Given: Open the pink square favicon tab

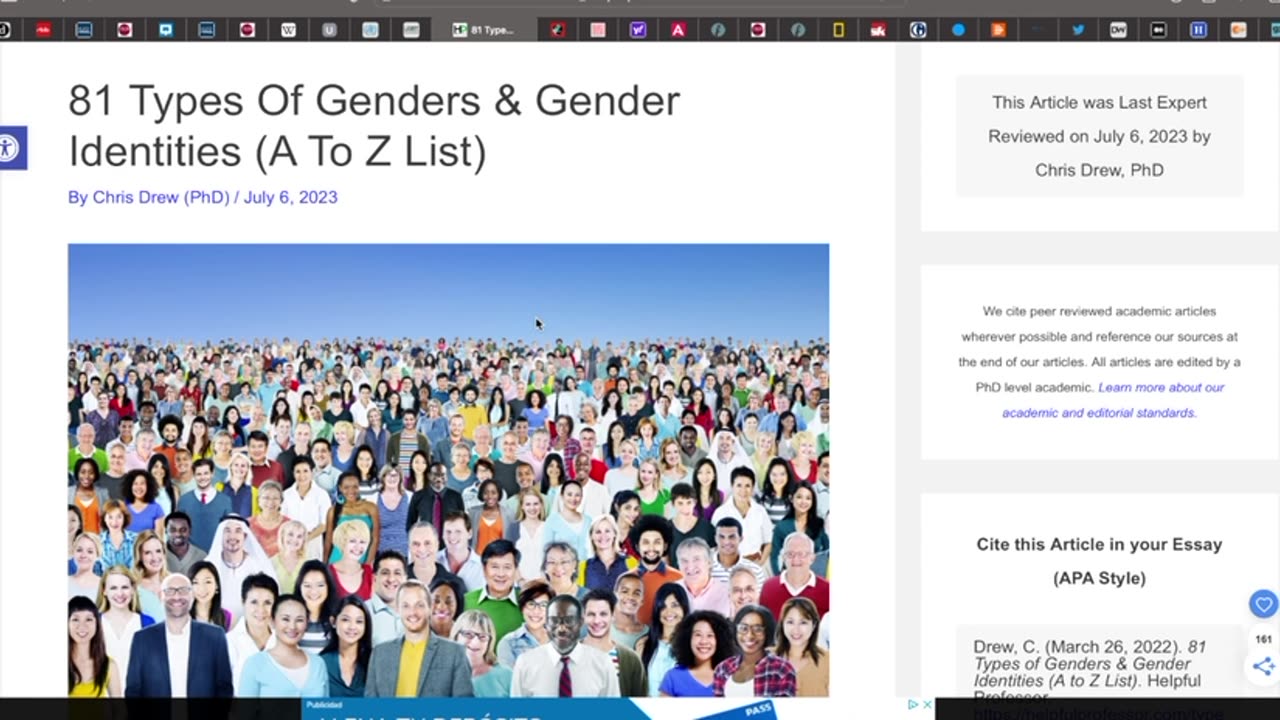Looking at the screenshot, I should 597,30.
